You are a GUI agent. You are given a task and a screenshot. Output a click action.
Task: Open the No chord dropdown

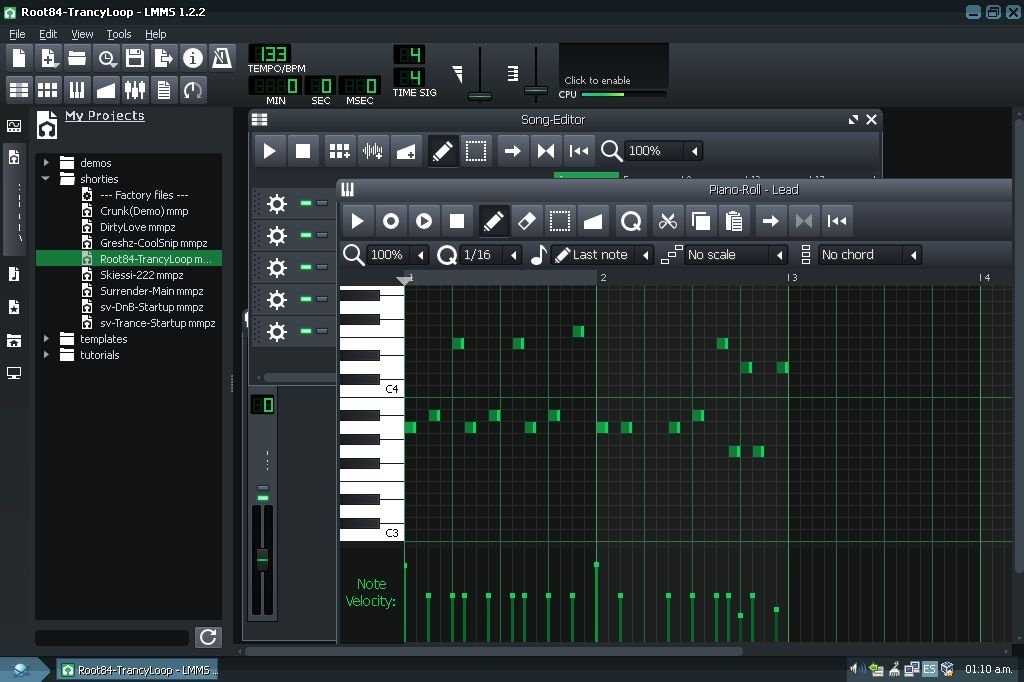click(869, 255)
